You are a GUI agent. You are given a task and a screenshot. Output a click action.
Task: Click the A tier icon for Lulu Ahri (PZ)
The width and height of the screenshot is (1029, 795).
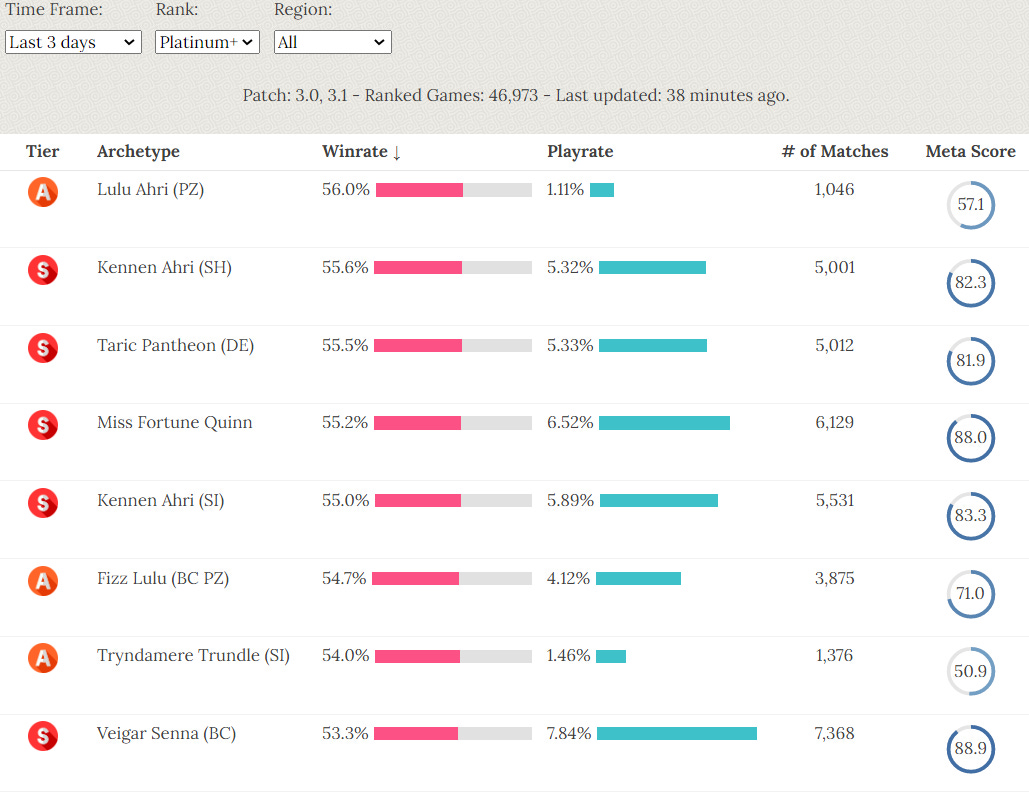pos(43,192)
